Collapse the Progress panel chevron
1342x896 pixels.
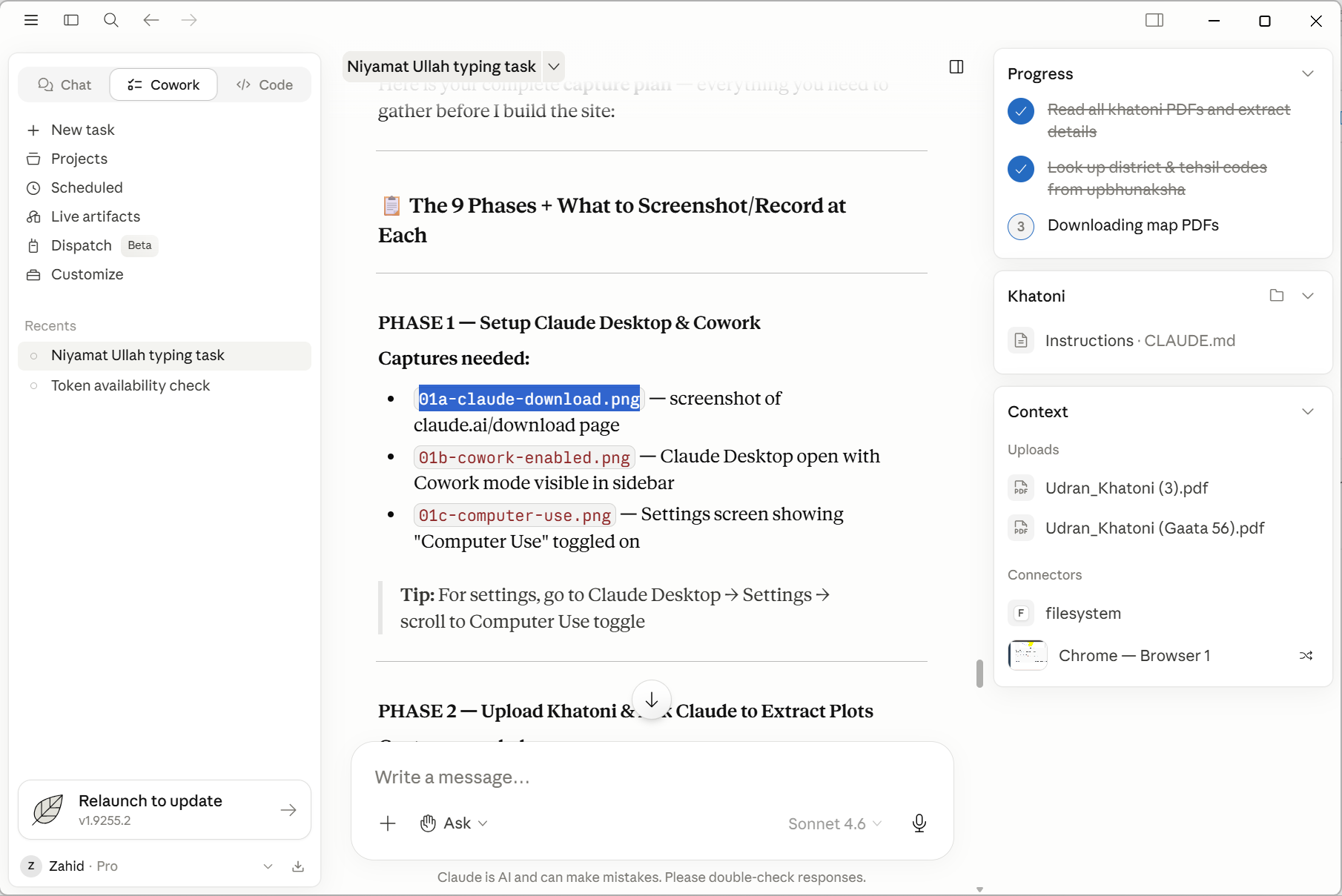pyautogui.click(x=1308, y=73)
